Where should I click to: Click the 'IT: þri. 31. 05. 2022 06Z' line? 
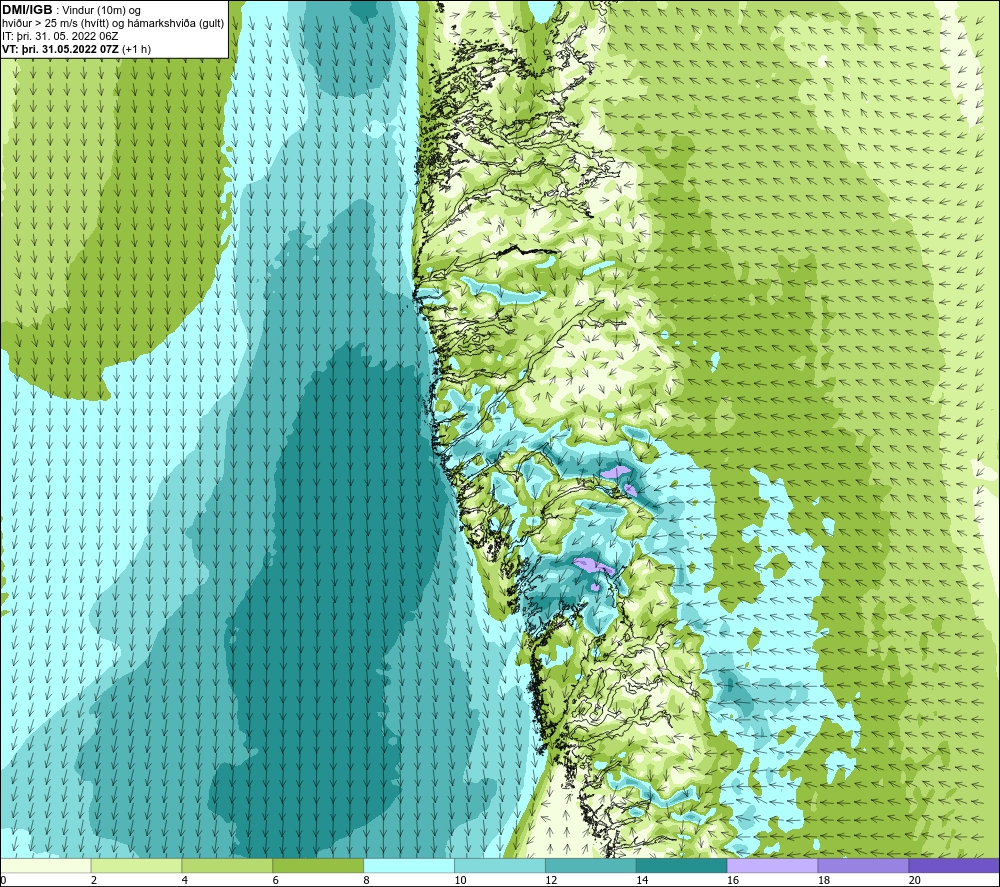tap(60, 36)
